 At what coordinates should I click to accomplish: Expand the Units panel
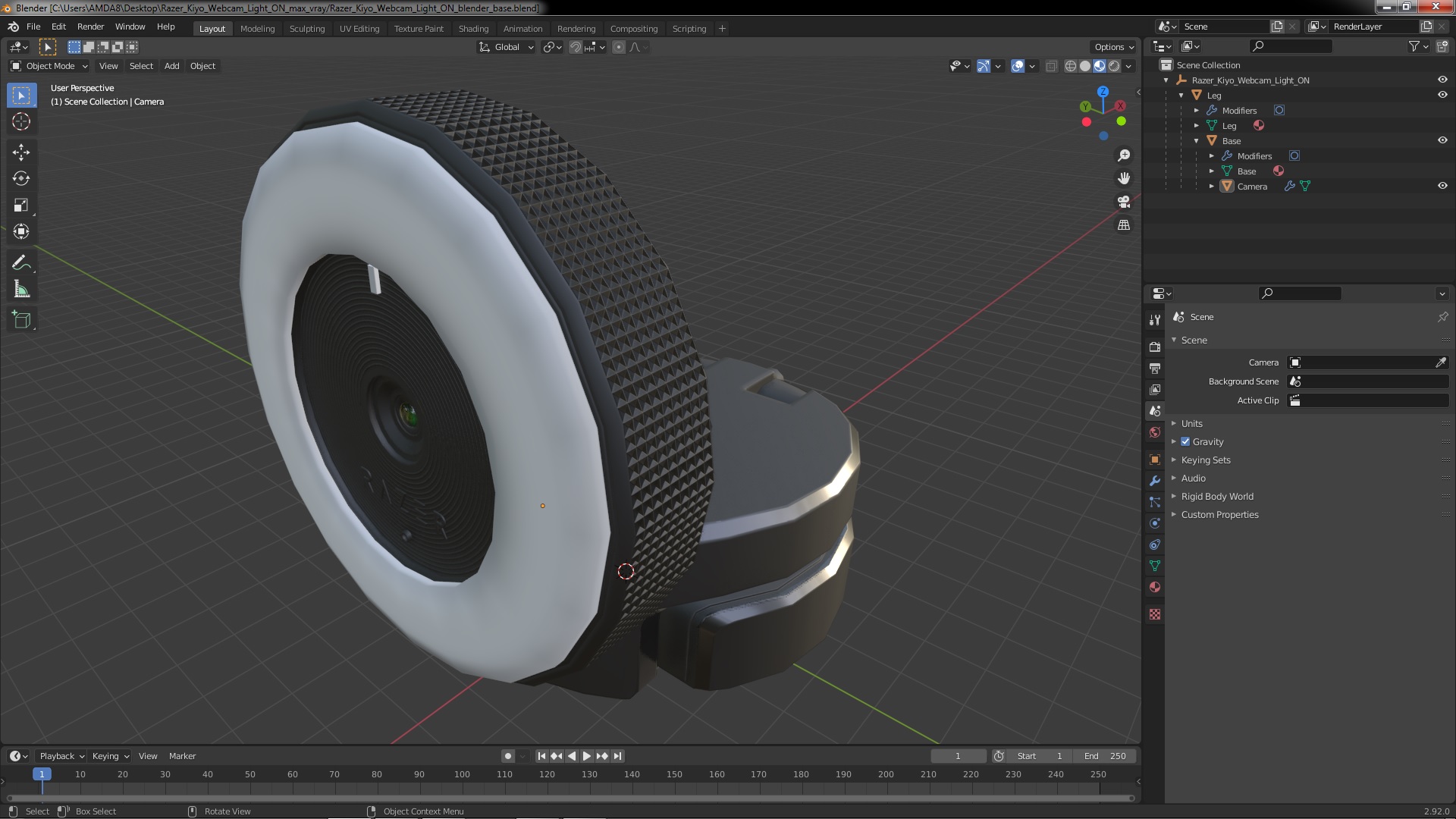[1191, 424]
